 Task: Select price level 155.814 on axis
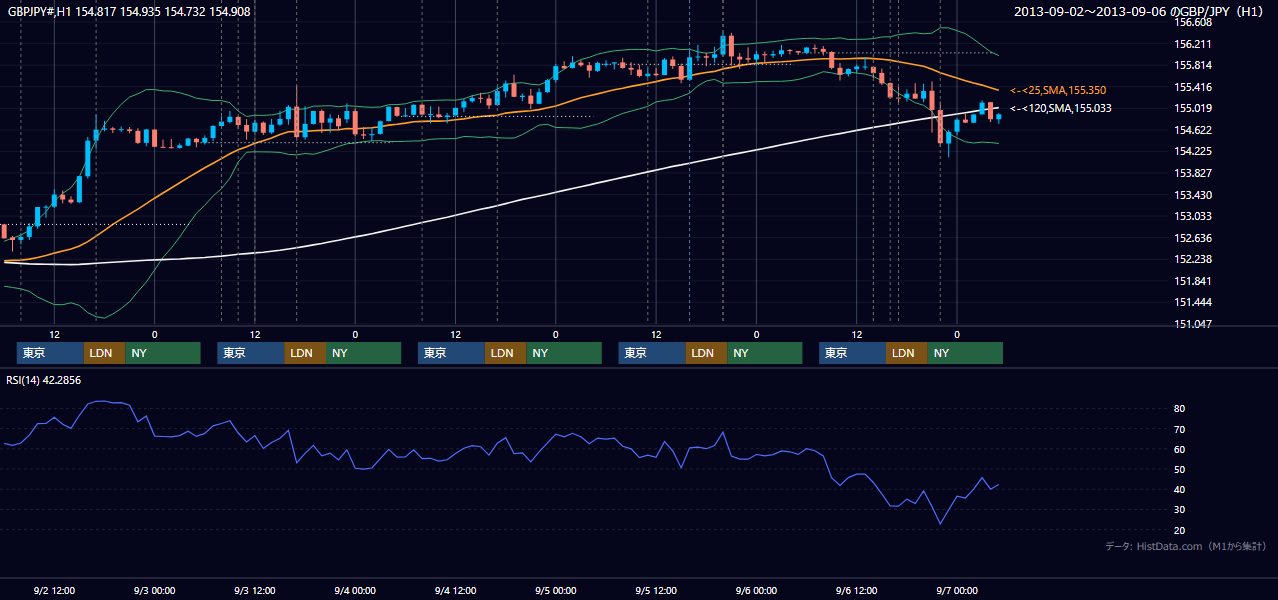[1194, 65]
